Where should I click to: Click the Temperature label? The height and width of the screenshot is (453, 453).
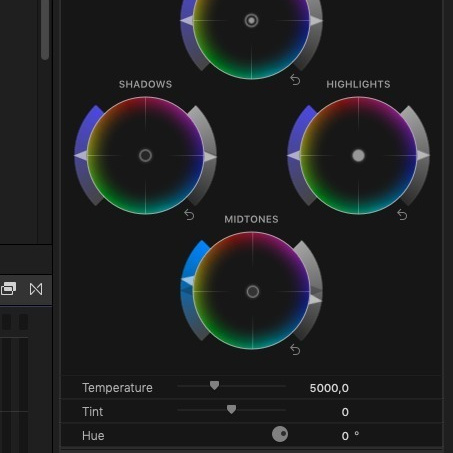tap(117, 388)
